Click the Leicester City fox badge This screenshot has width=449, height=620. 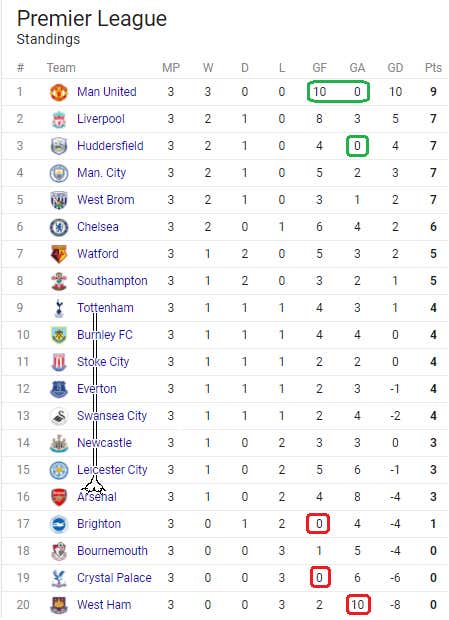[x=59, y=470]
